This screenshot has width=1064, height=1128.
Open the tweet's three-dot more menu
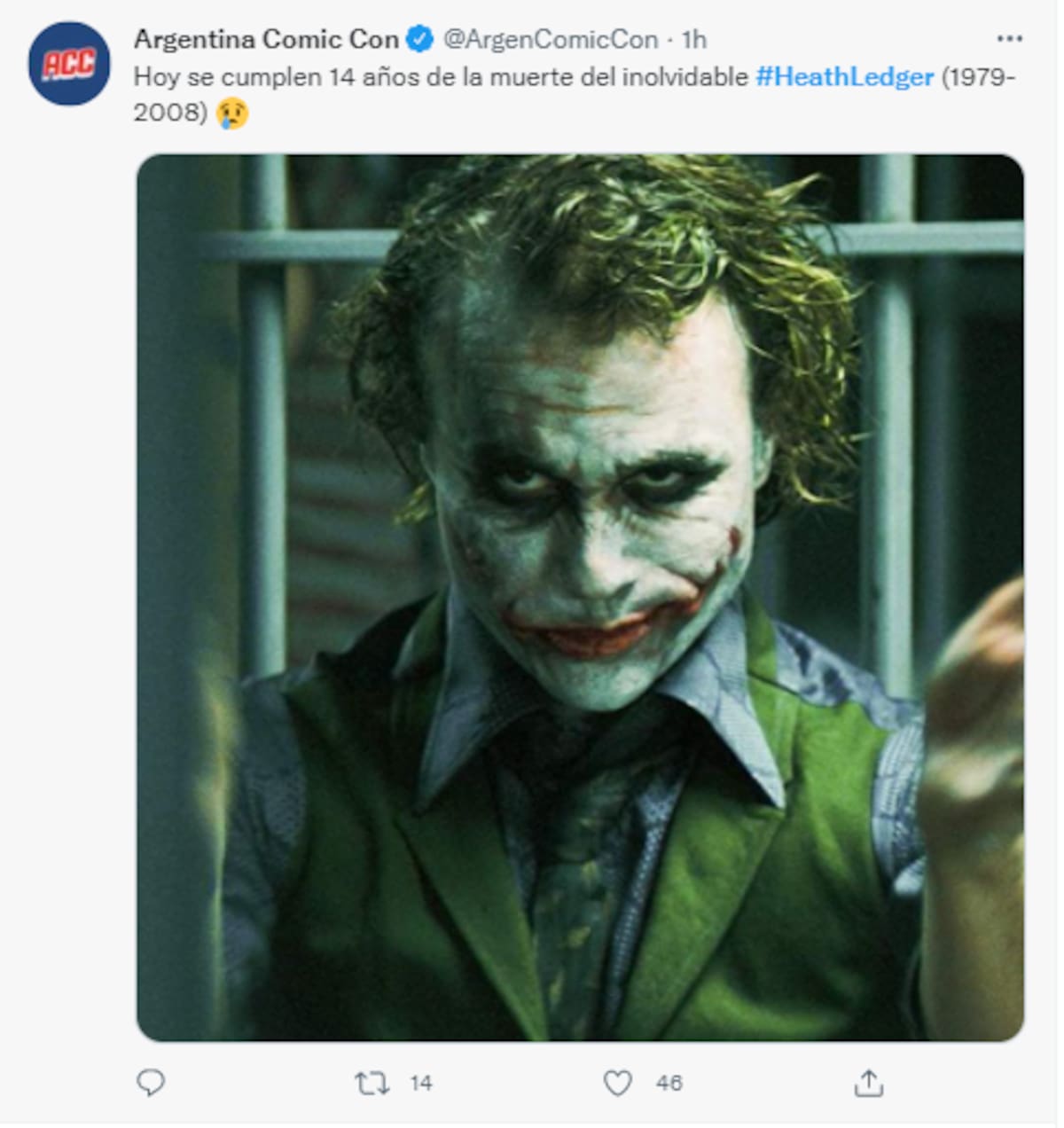1009,39
